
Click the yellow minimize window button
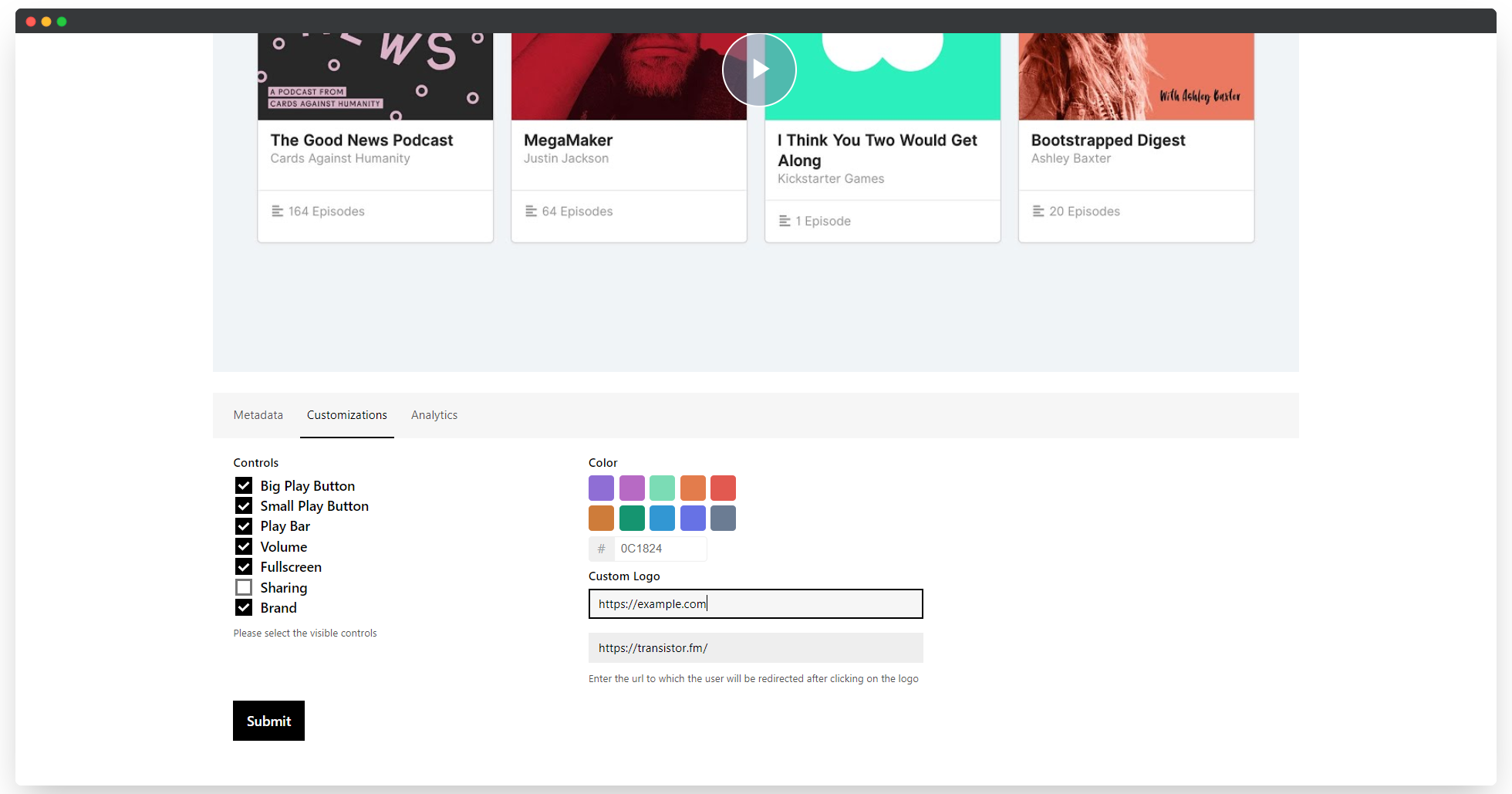tap(46, 22)
